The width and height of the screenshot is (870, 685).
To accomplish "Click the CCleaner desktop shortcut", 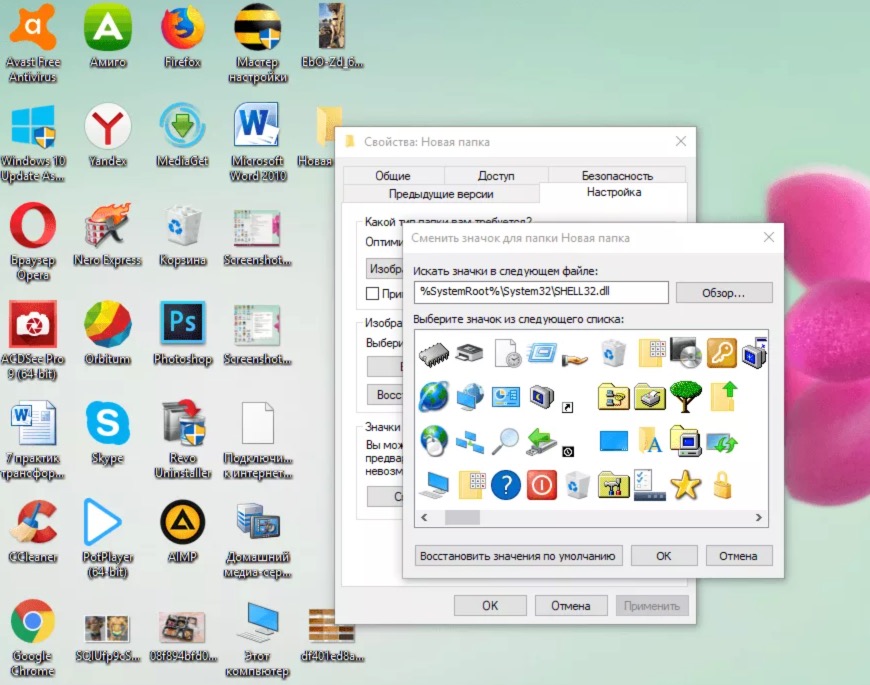I will pos(33,531).
